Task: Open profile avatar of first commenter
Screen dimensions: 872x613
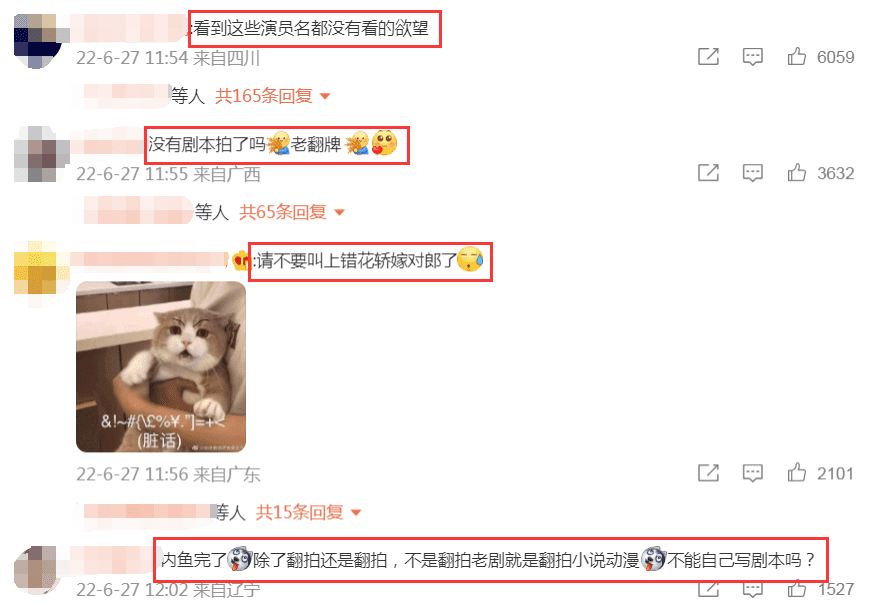Action: tap(38, 41)
